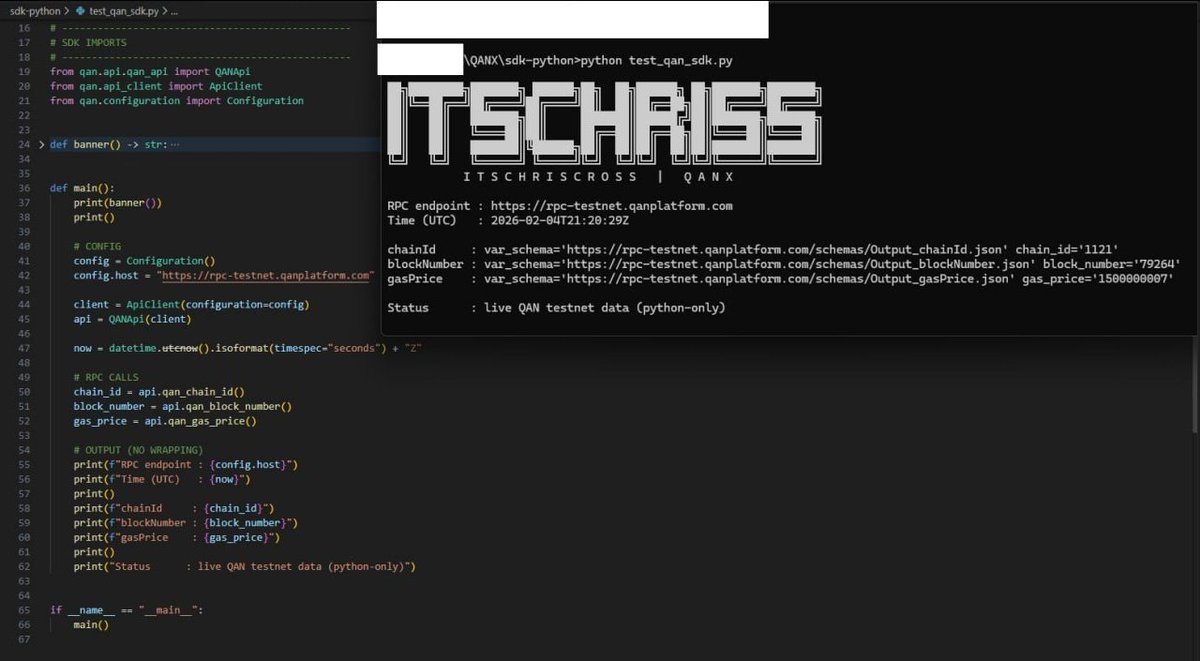Image resolution: width=1200 pixels, height=661 pixels.
Task: Click the Configuration import on line 21
Action: 264,100
